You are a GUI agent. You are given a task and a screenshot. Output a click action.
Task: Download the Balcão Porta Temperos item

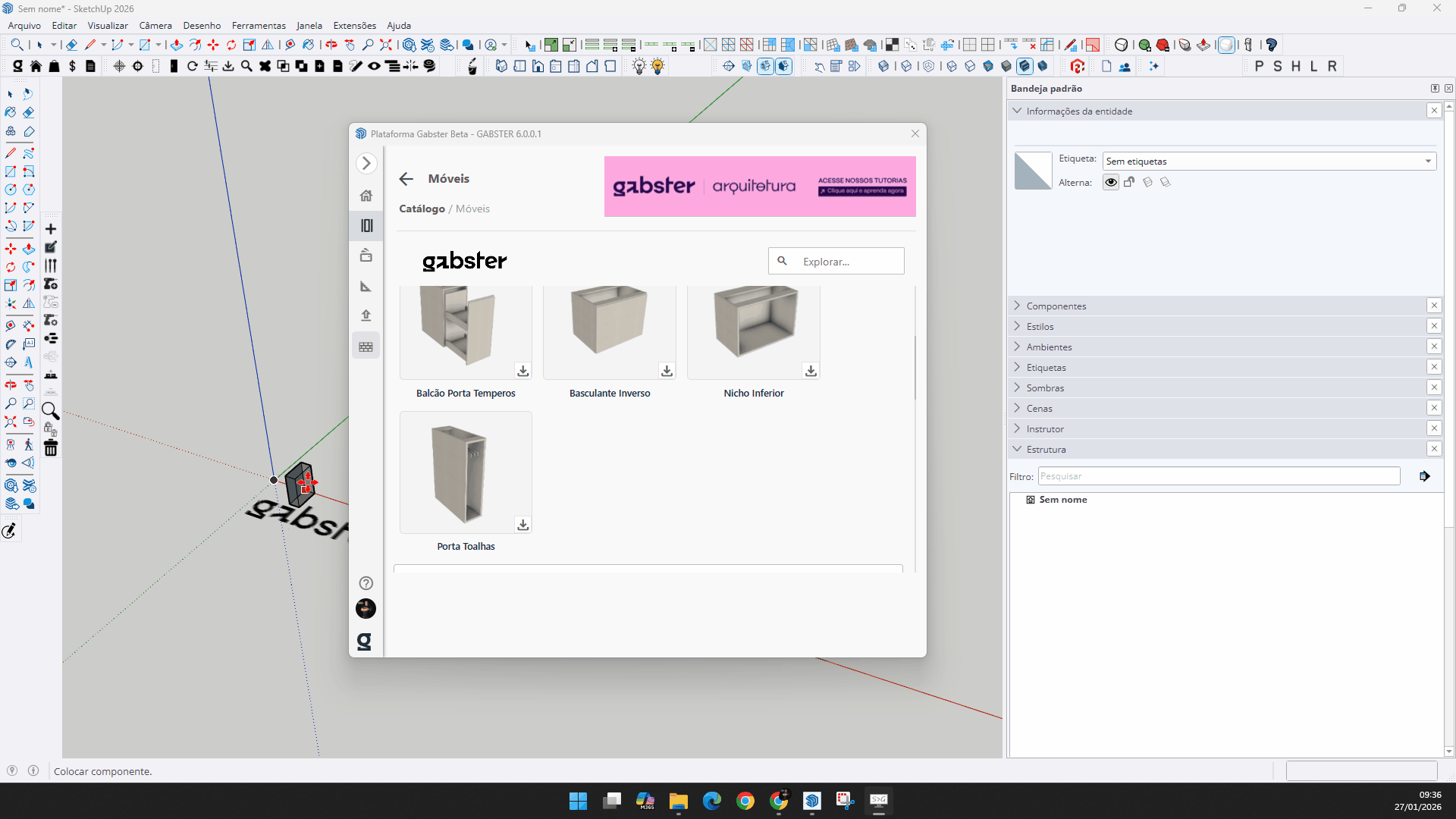pos(523,371)
